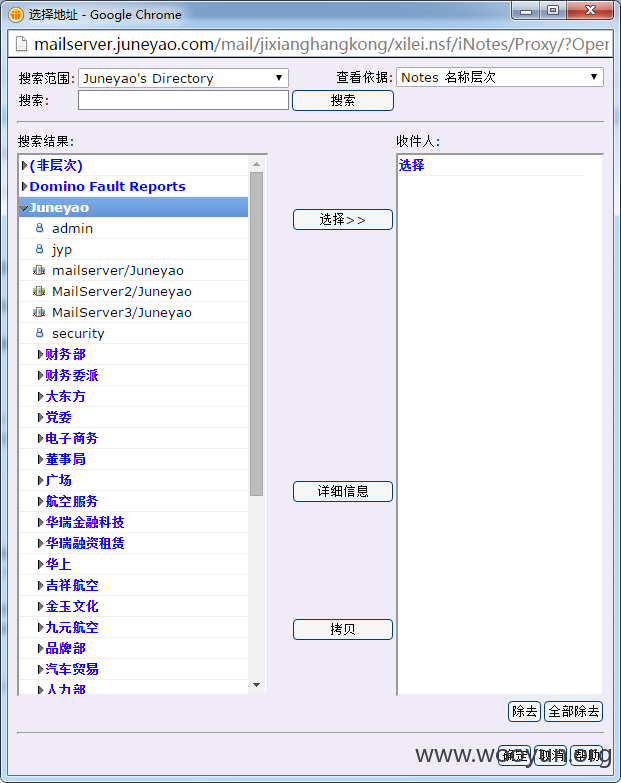Expand the 九元航空 node
This screenshot has height=783, width=621.
click(x=40, y=627)
